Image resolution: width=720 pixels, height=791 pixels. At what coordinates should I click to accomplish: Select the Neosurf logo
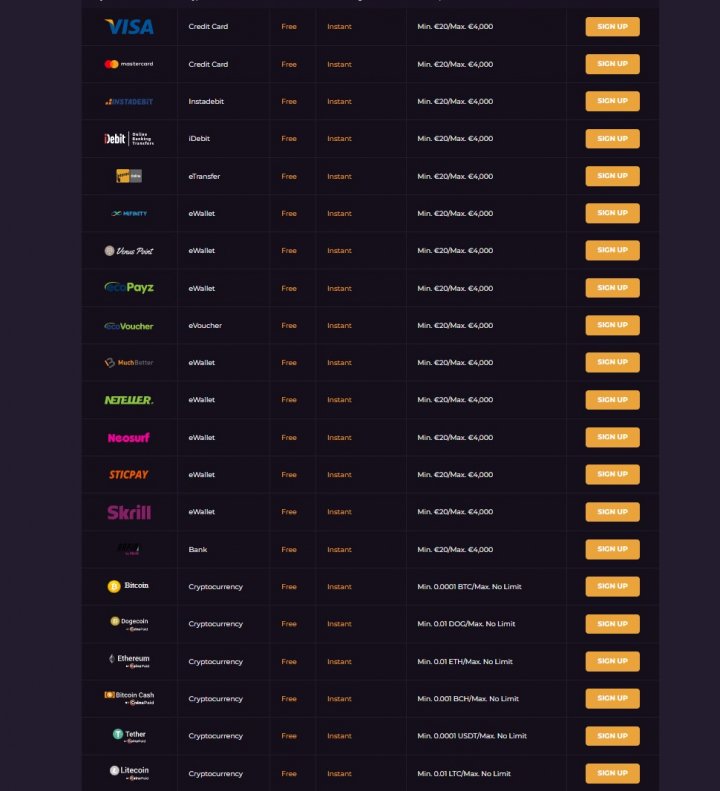[x=129, y=437]
